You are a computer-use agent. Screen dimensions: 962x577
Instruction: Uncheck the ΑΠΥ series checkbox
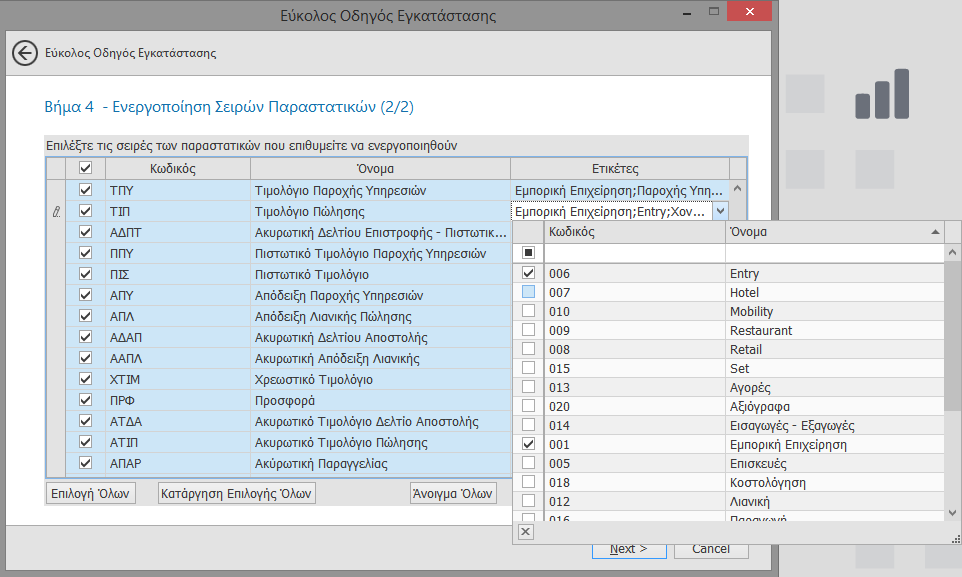pyautogui.click(x=85, y=295)
